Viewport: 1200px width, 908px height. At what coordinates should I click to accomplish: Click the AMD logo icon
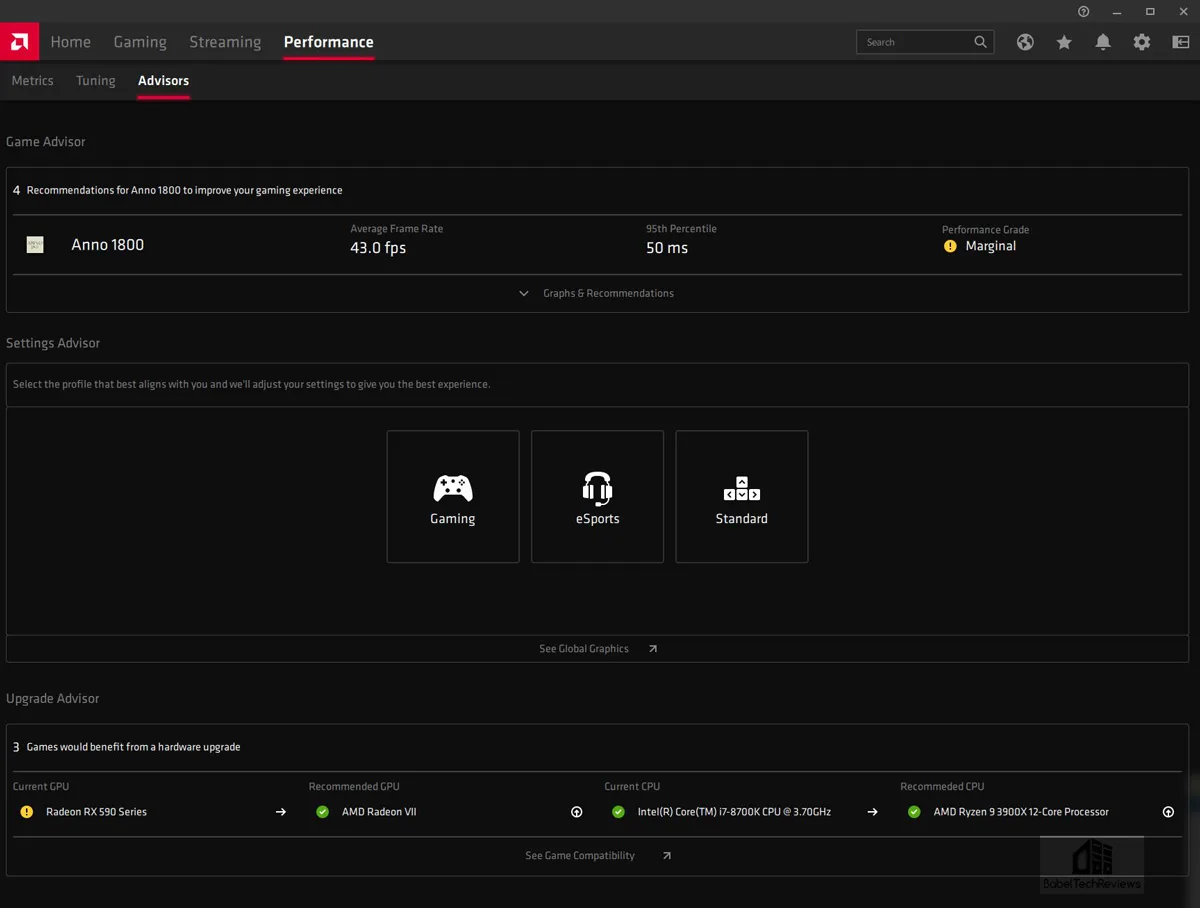coord(19,42)
